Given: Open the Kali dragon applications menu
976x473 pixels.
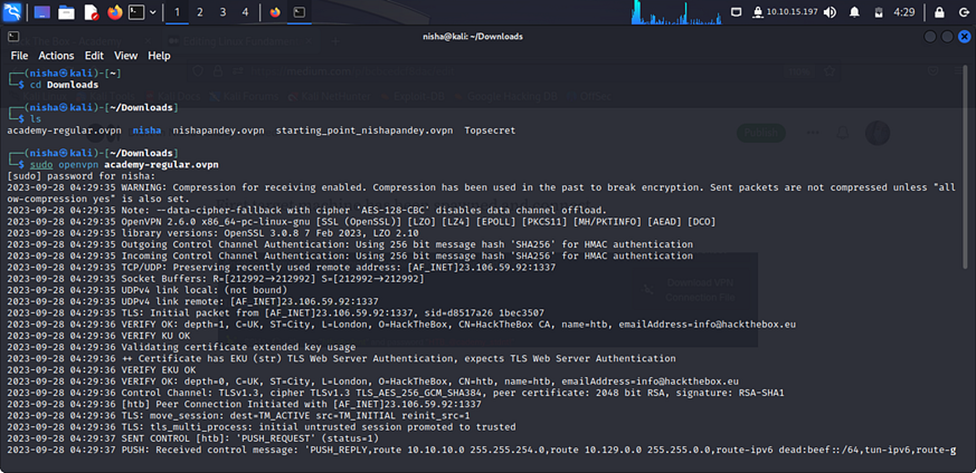Looking at the screenshot, I should click(x=12, y=12).
